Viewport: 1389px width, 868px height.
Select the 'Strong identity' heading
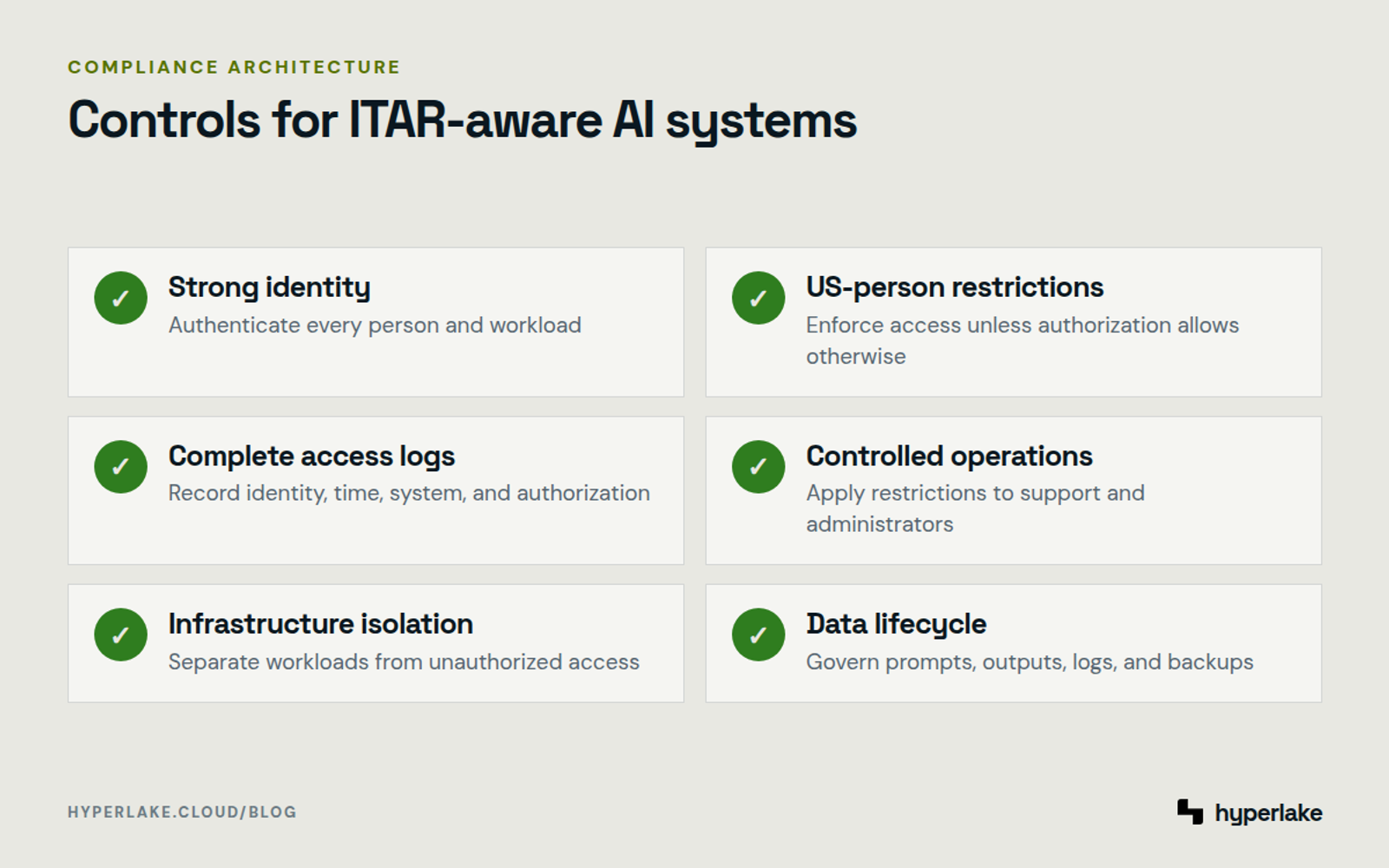tap(269, 287)
